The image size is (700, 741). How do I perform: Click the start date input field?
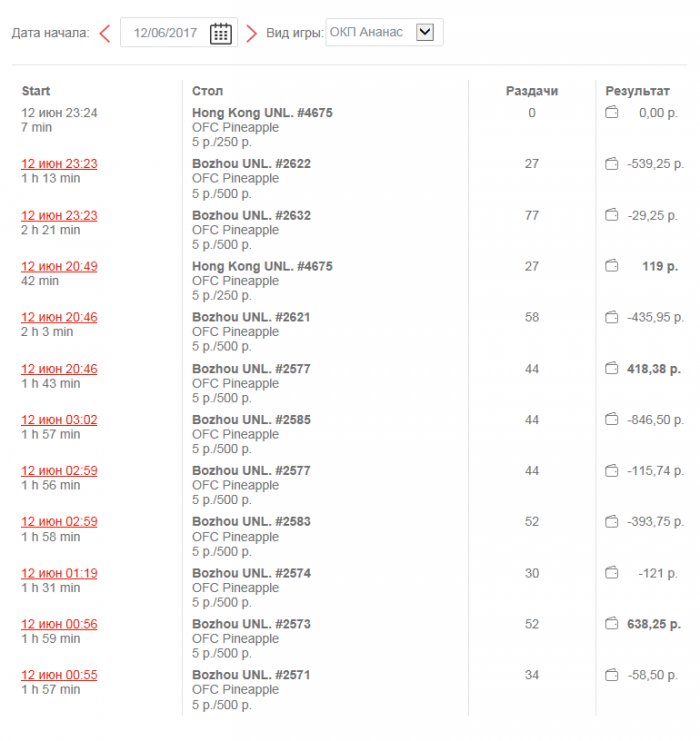[165, 33]
